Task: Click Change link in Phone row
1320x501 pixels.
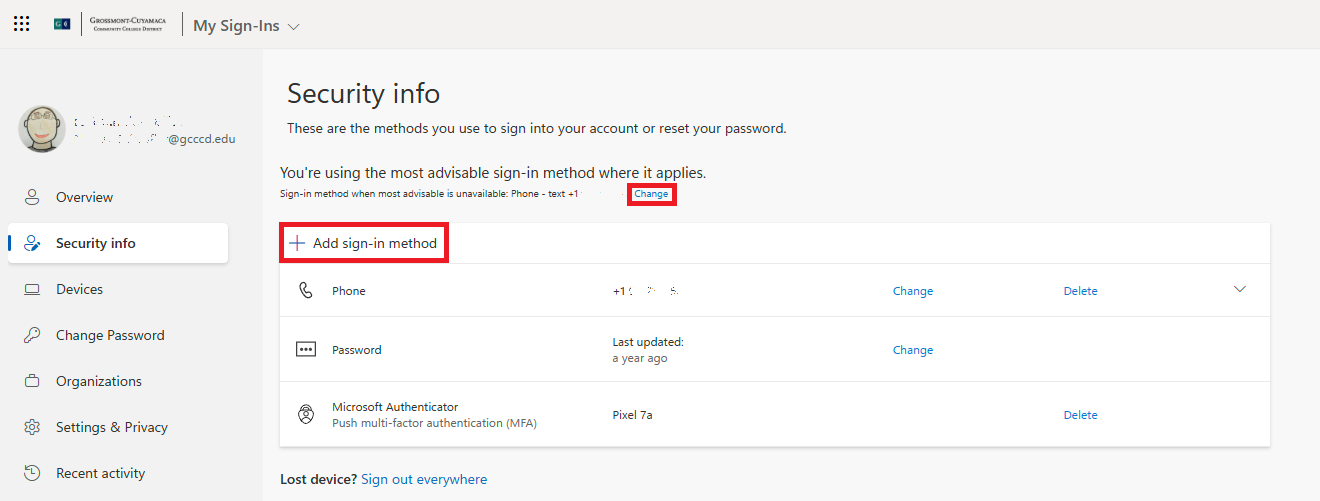Action: coord(912,291)
